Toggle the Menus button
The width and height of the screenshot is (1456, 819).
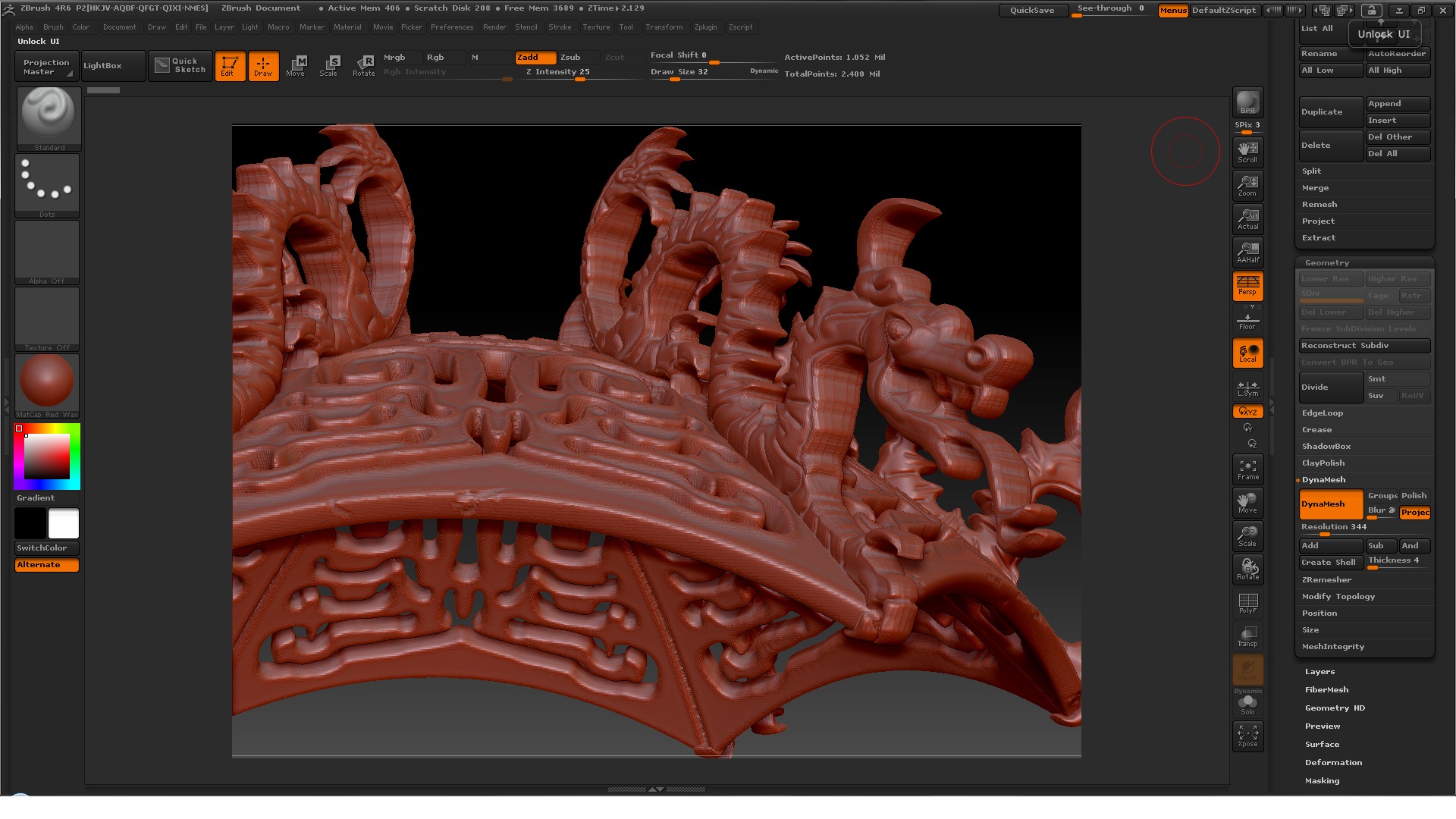click(x=1173, y=11)
